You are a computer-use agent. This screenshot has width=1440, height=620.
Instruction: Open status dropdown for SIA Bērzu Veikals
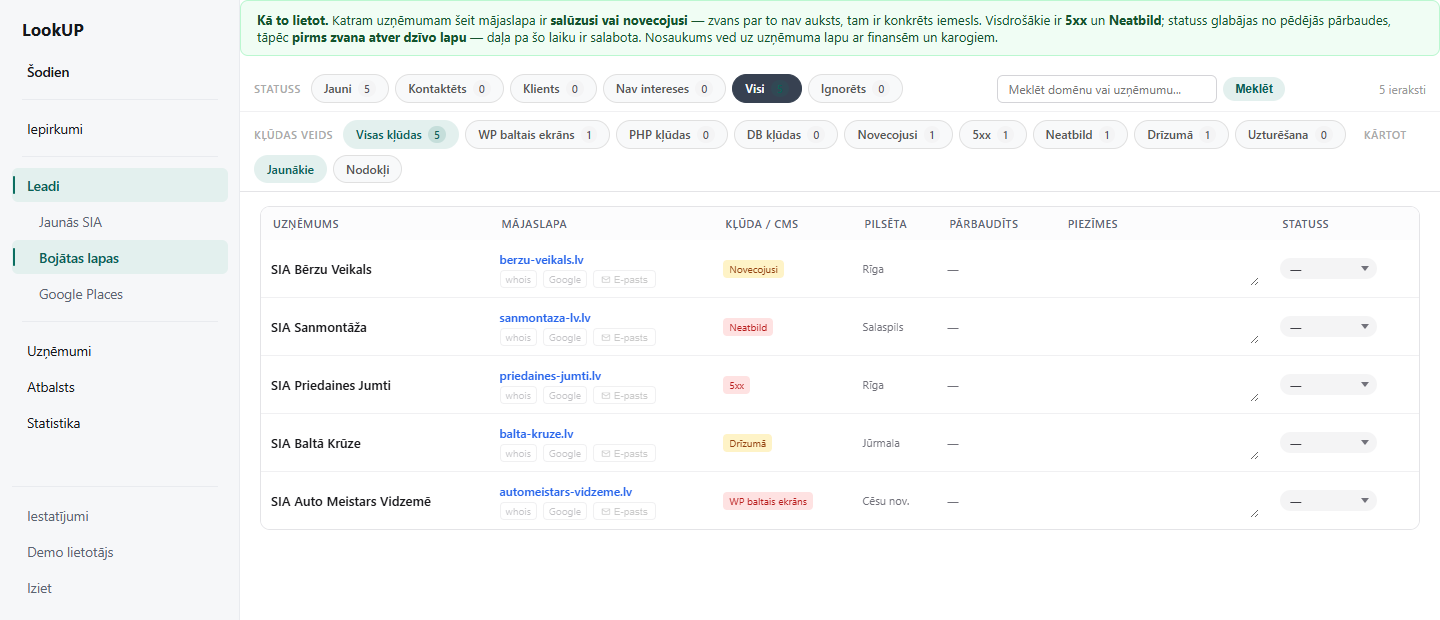pyautogui.click(x=1328, y=269)
